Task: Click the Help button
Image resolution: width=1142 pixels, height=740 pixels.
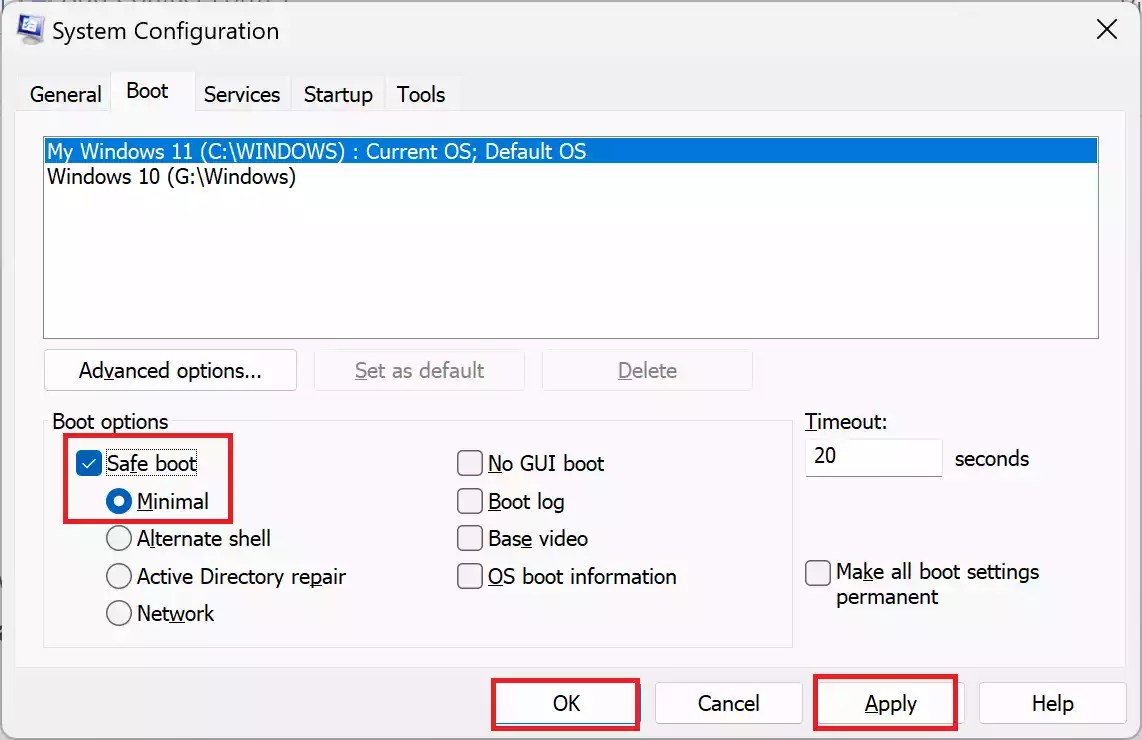Action: (x=1052, y=702)
